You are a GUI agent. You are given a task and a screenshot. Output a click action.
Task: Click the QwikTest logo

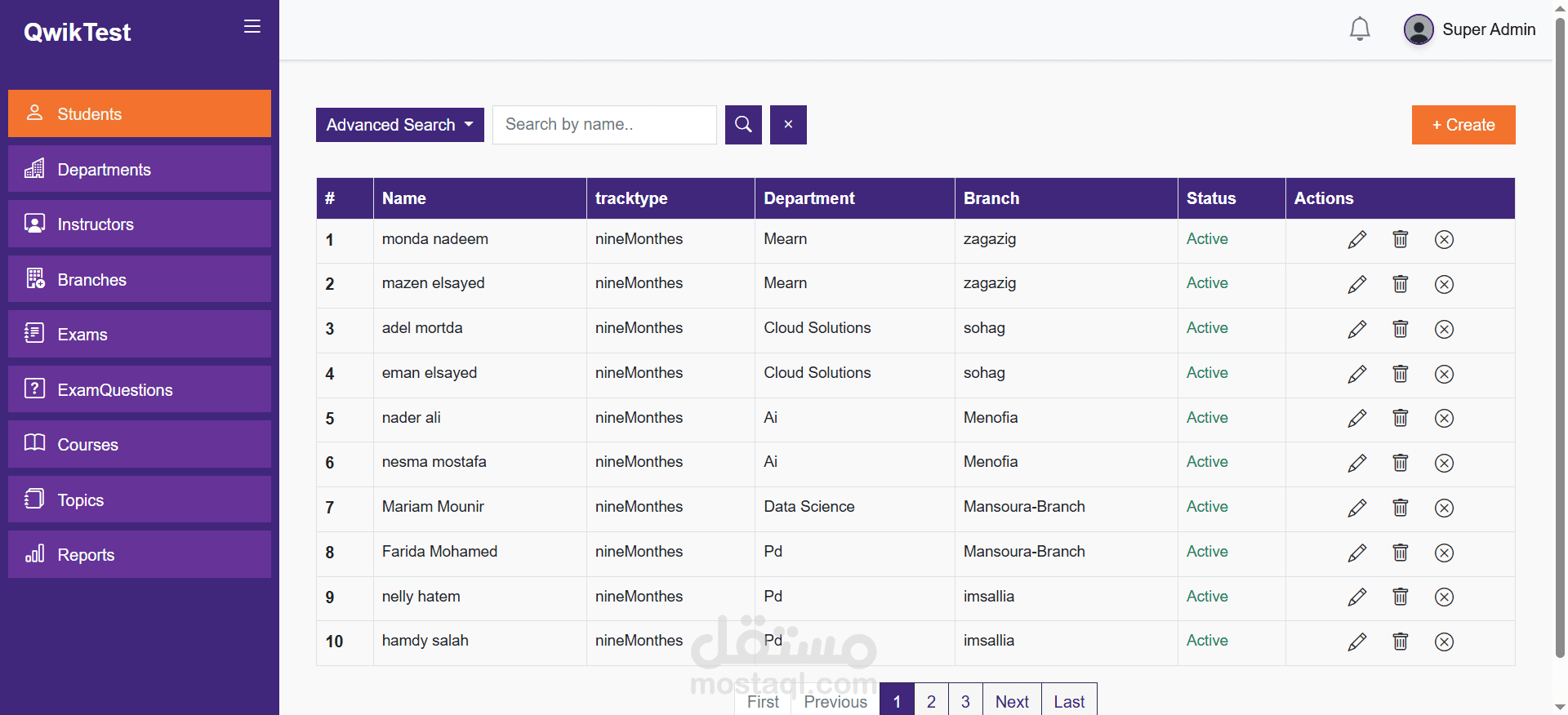[x=78, y=32]
